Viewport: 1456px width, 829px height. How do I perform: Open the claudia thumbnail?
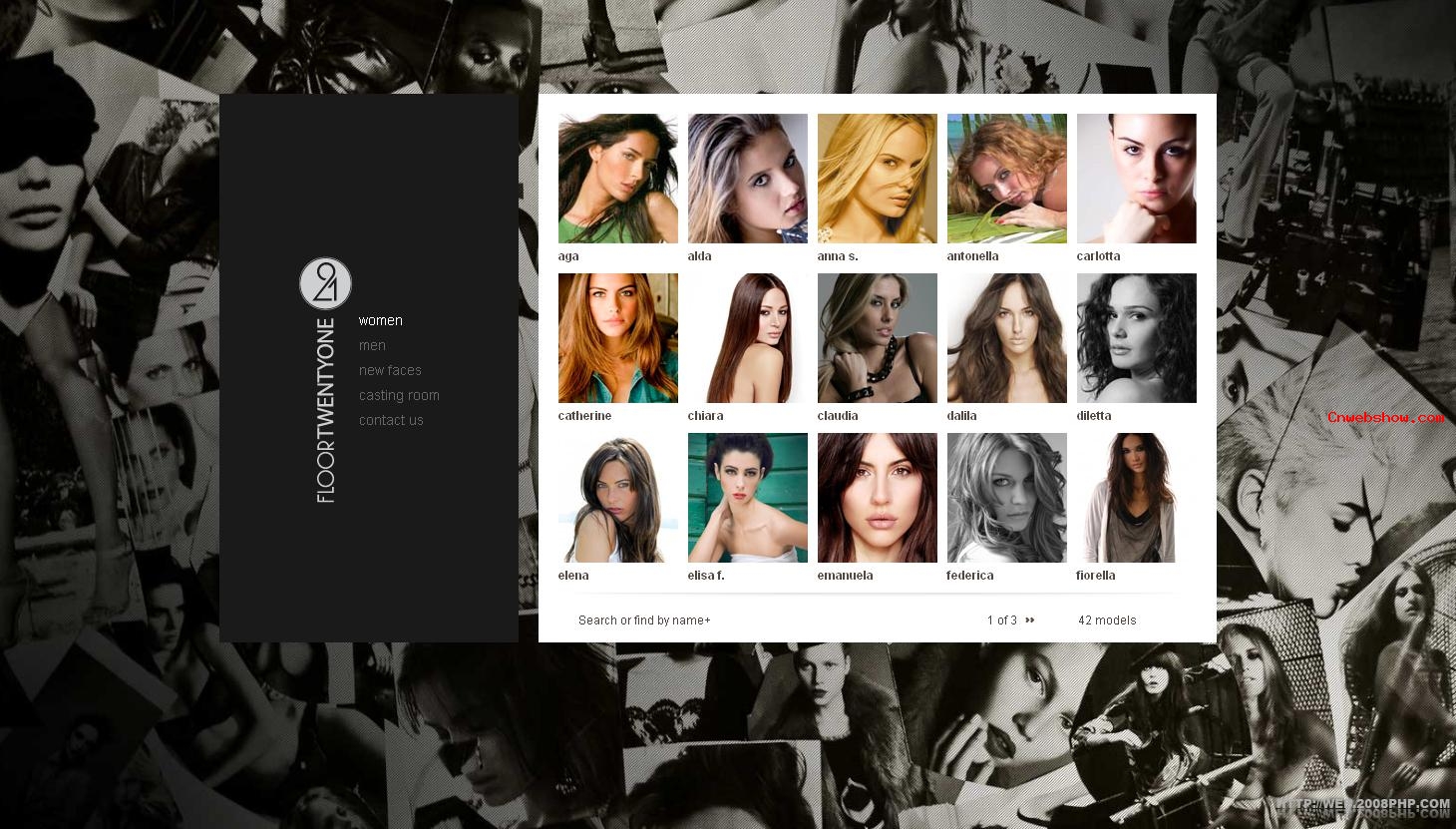click(877, 338)
